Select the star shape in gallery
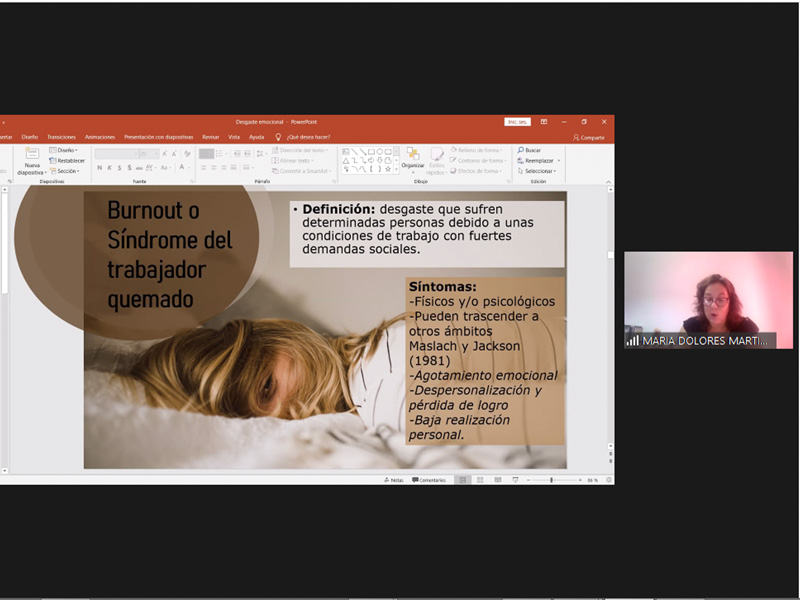 tap(388, 169)
